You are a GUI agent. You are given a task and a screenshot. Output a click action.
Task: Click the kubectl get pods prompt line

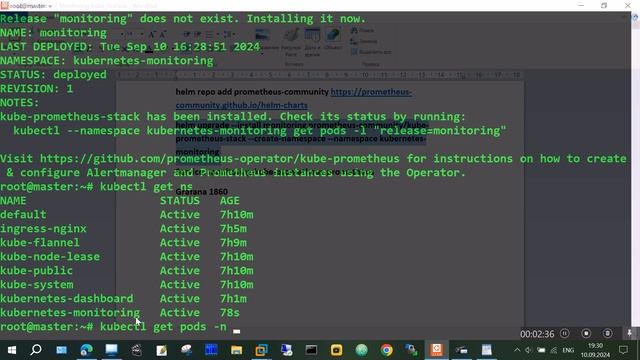(113, 327)
